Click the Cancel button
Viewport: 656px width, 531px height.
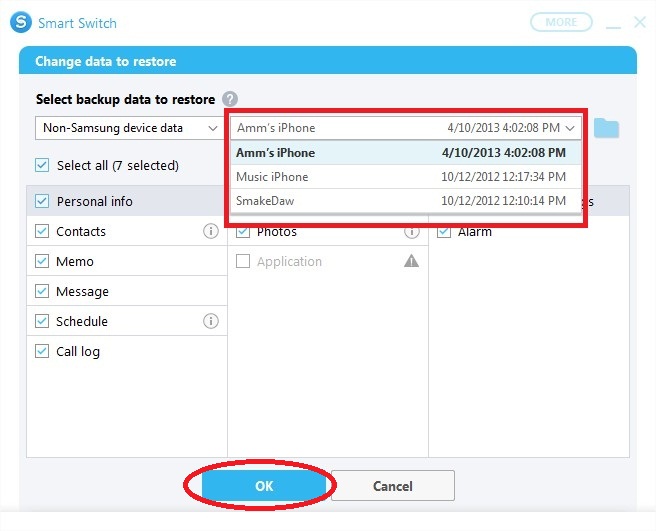(392, 486)
